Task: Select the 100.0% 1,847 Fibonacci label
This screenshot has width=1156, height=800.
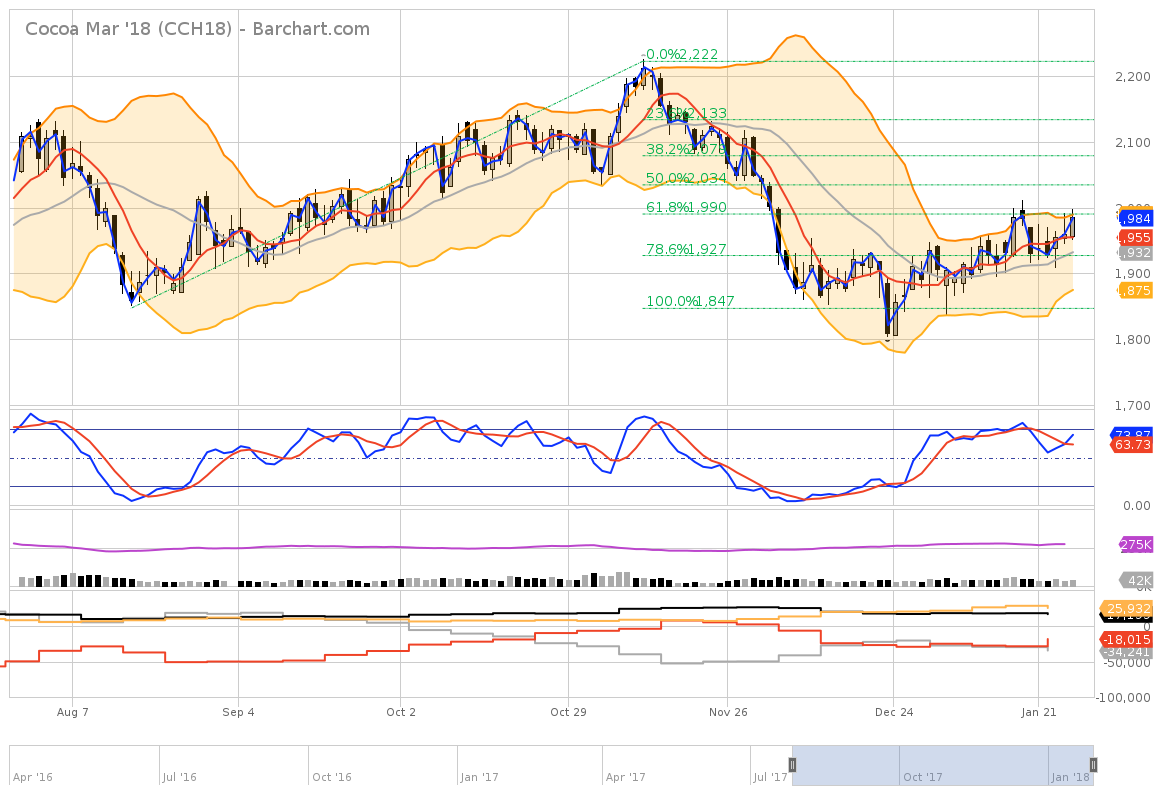Action: [x=690, y=301]
